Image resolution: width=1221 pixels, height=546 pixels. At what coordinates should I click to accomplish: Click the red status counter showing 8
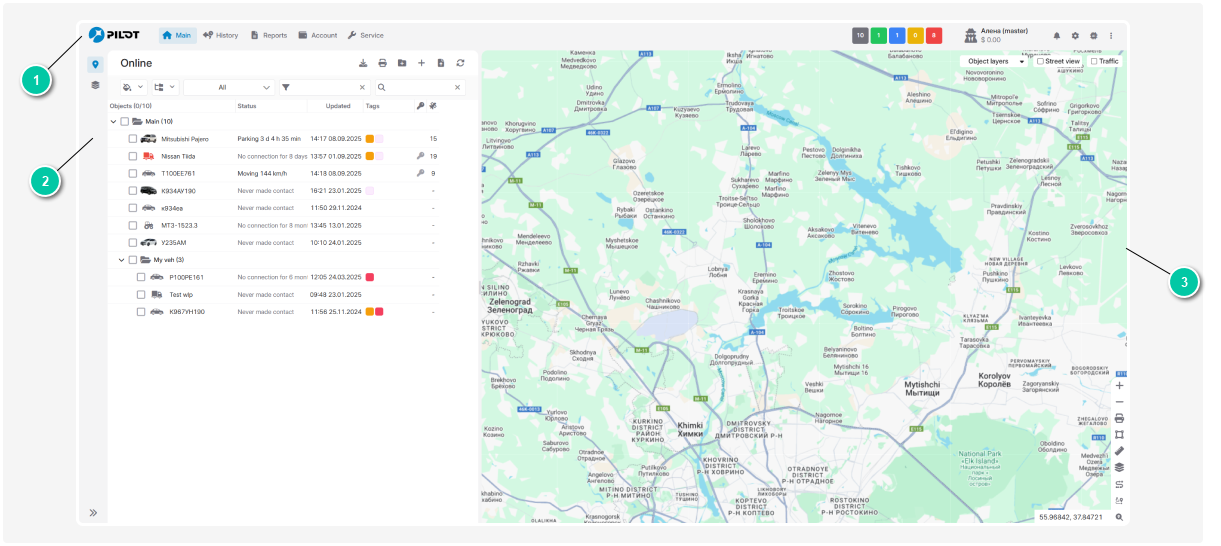933,36
